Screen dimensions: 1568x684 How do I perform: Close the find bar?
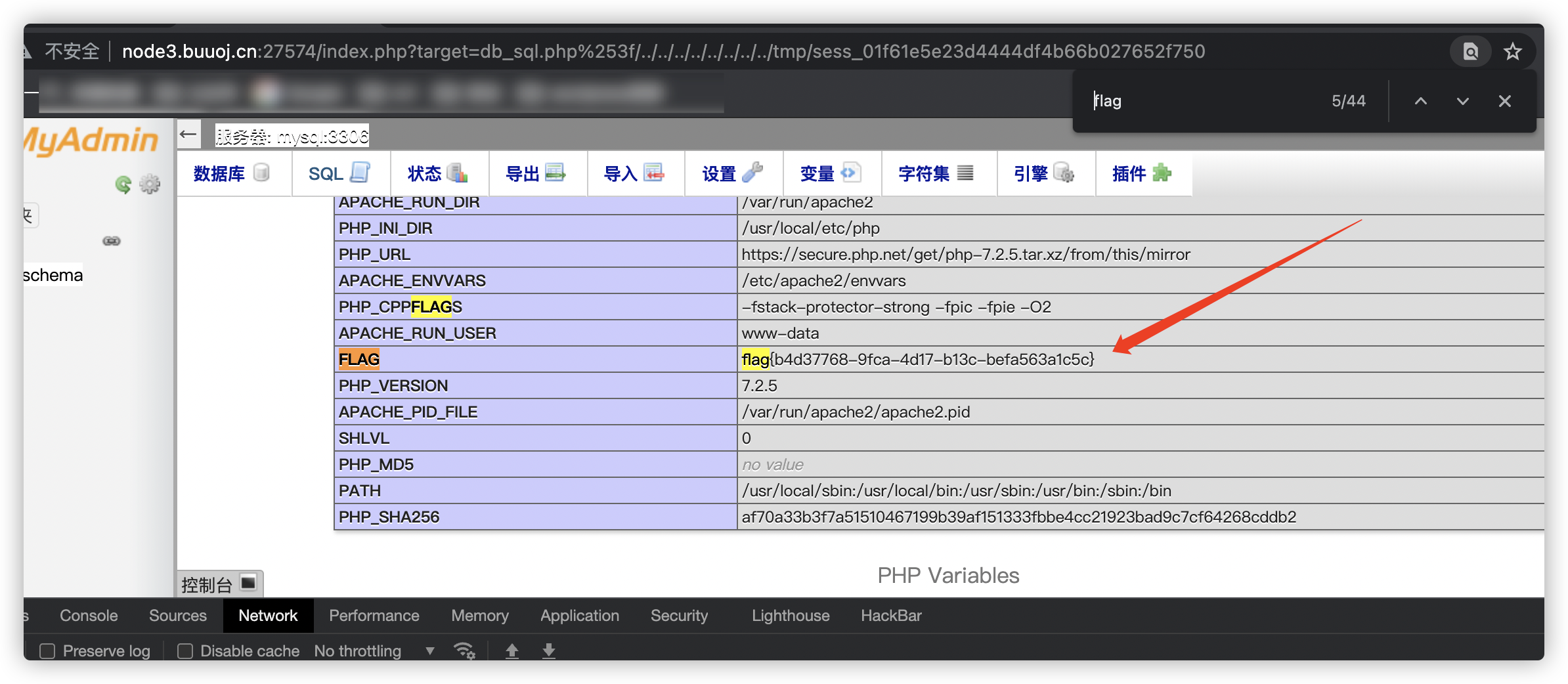(x=1505, y=101)
